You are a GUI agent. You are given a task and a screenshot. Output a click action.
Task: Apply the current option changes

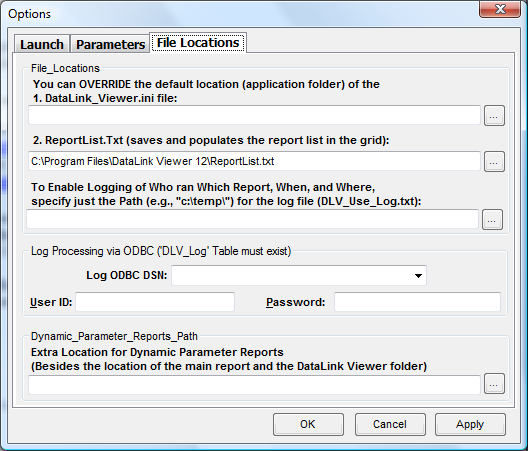470,424
